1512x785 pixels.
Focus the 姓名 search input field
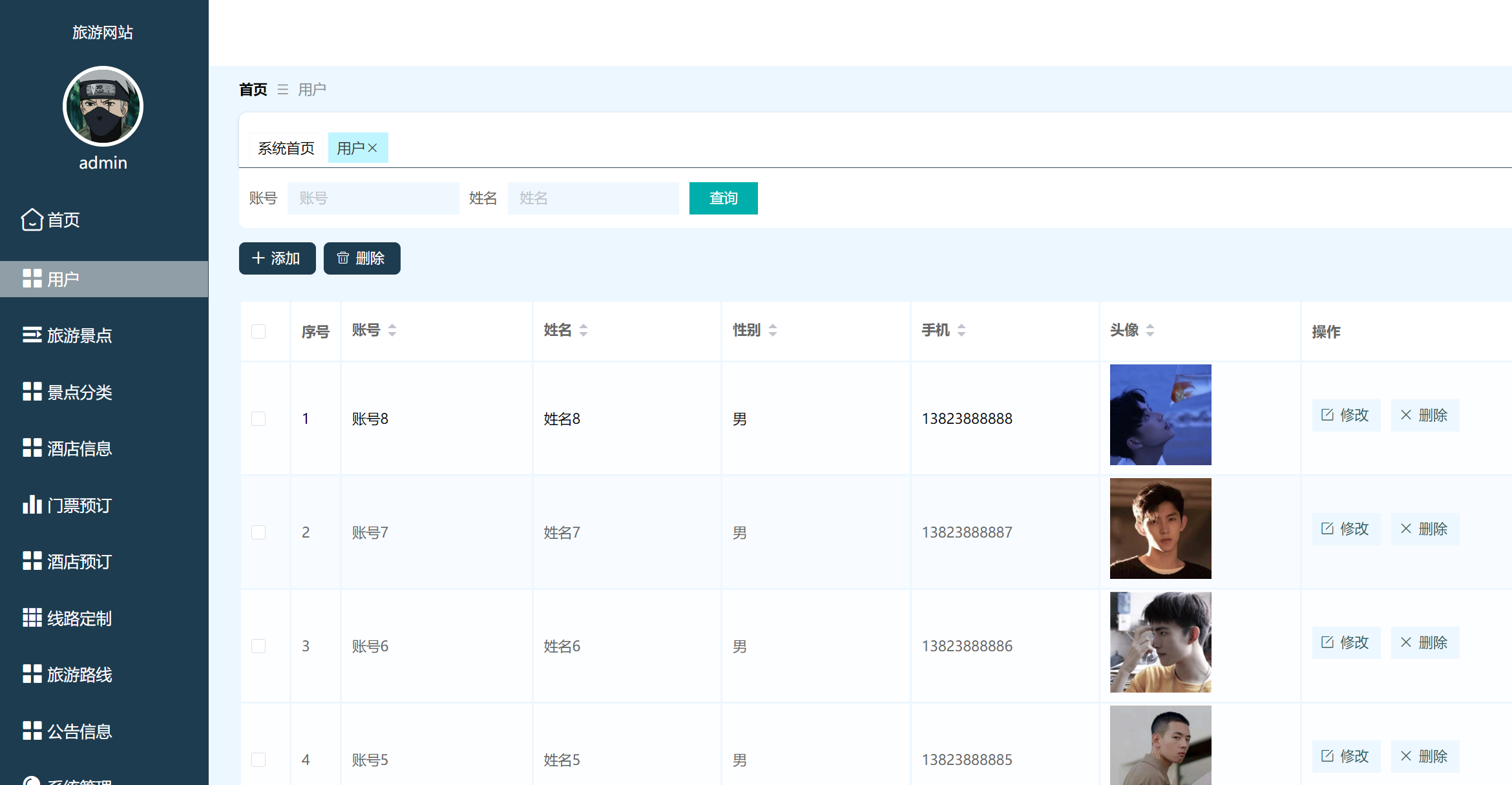[x=593, y=198]
